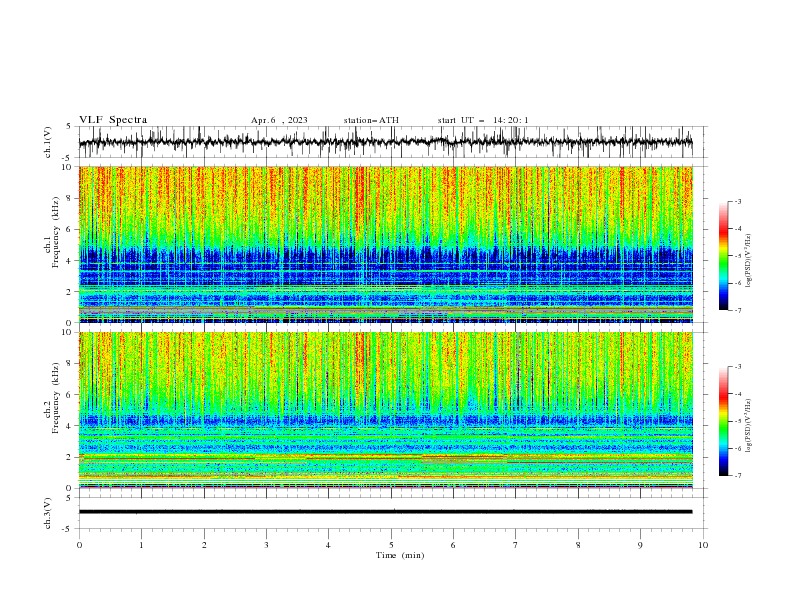This screenshot has height=612, width=792.
Task: Click the 'Time (min)' axis label
Action: tap(400, 555)
